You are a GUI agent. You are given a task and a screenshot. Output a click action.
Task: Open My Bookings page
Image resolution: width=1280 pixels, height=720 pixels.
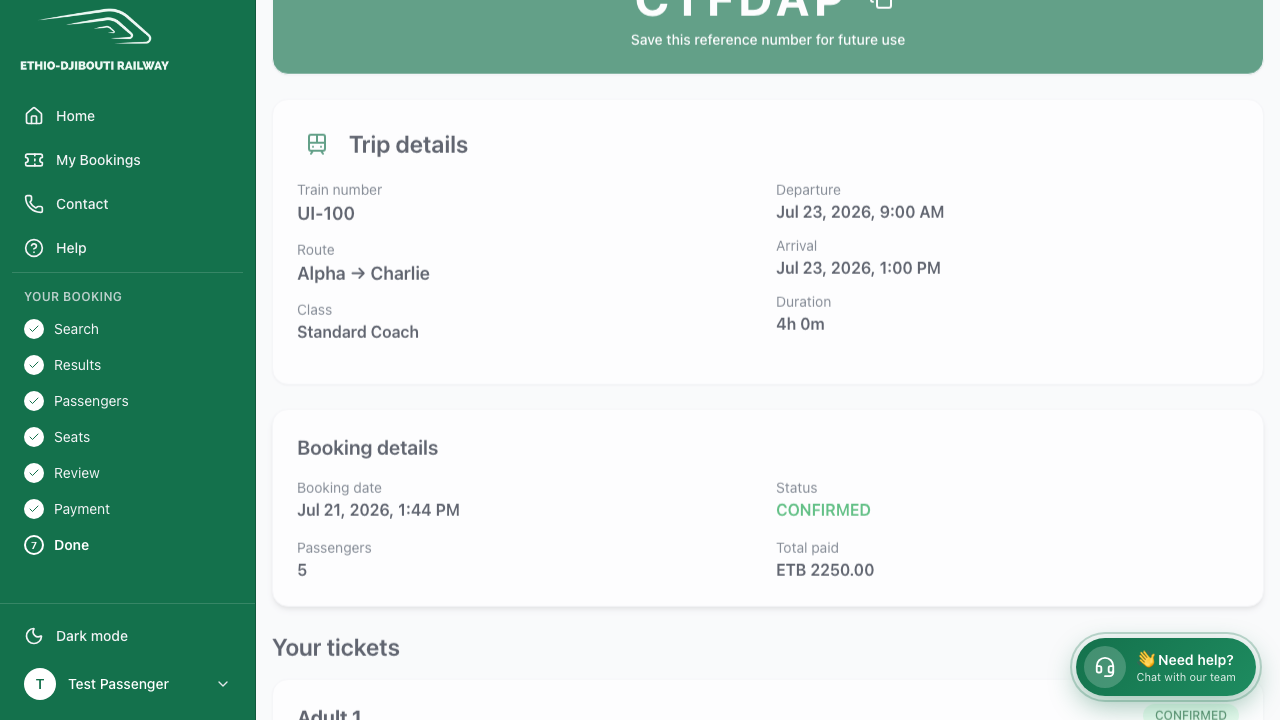coord(128,160)
